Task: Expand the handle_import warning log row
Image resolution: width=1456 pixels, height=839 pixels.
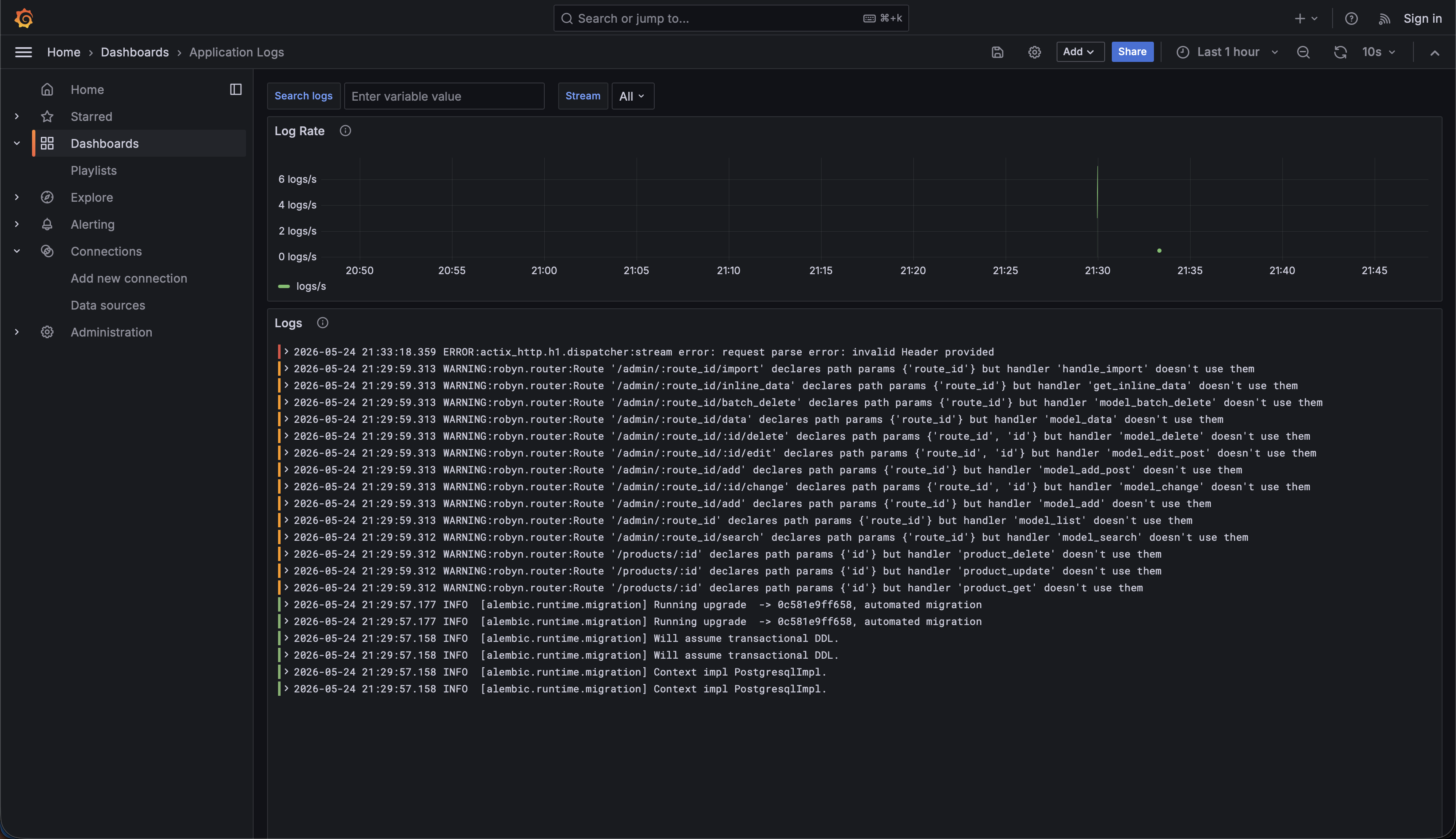Action: 286,368
